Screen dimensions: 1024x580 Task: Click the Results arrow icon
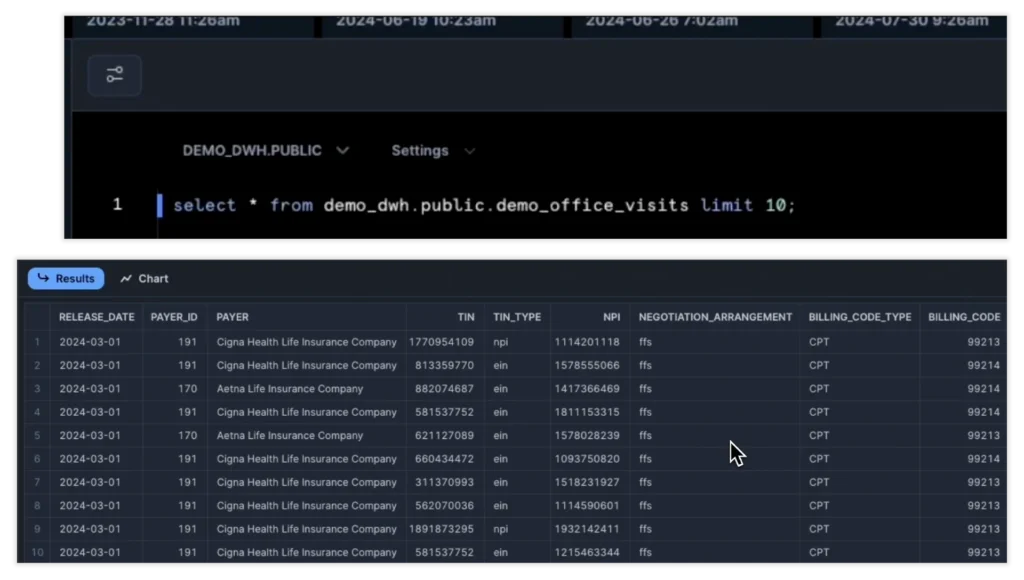coord(43,279)
